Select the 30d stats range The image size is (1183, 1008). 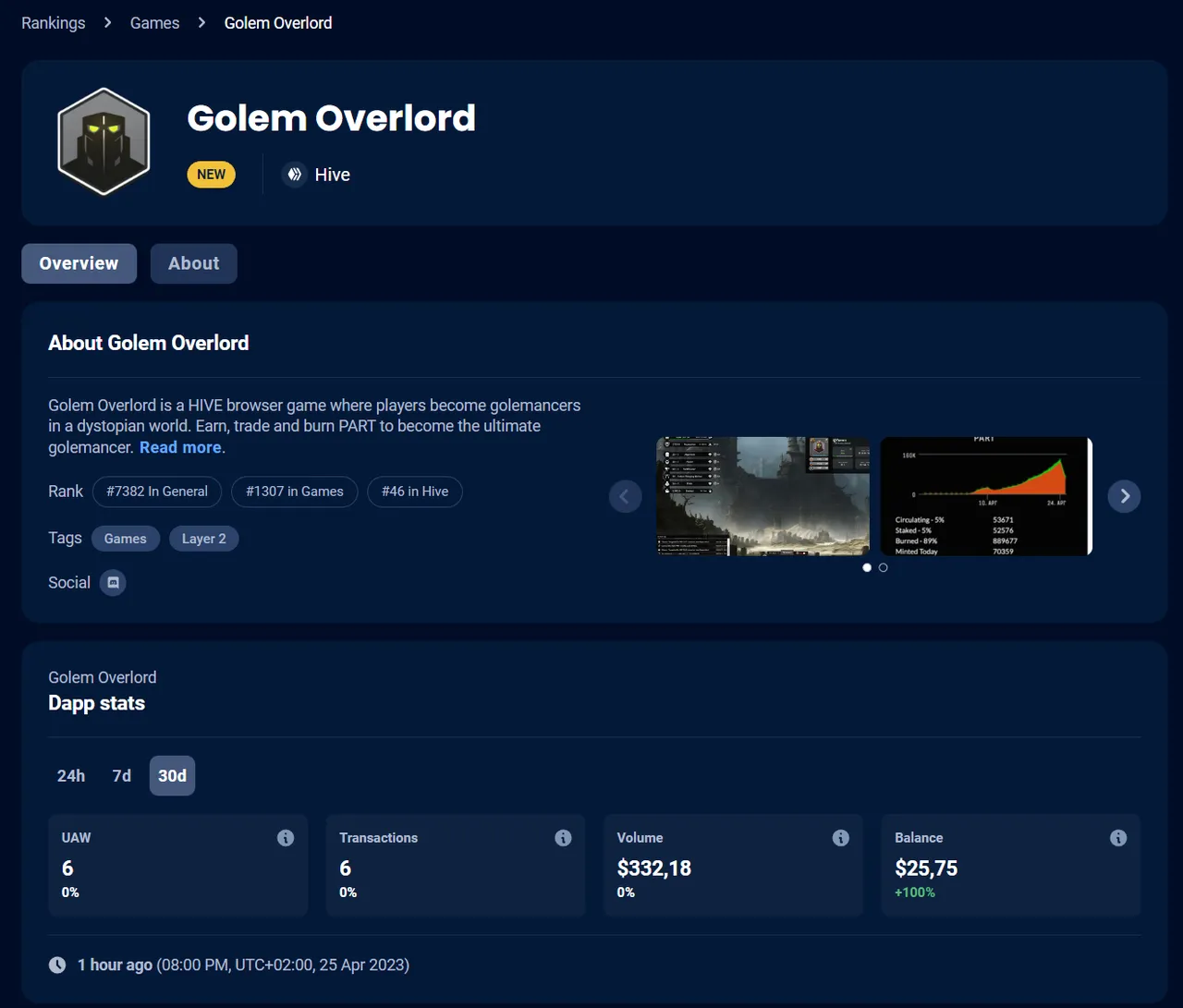click(172, 776)
